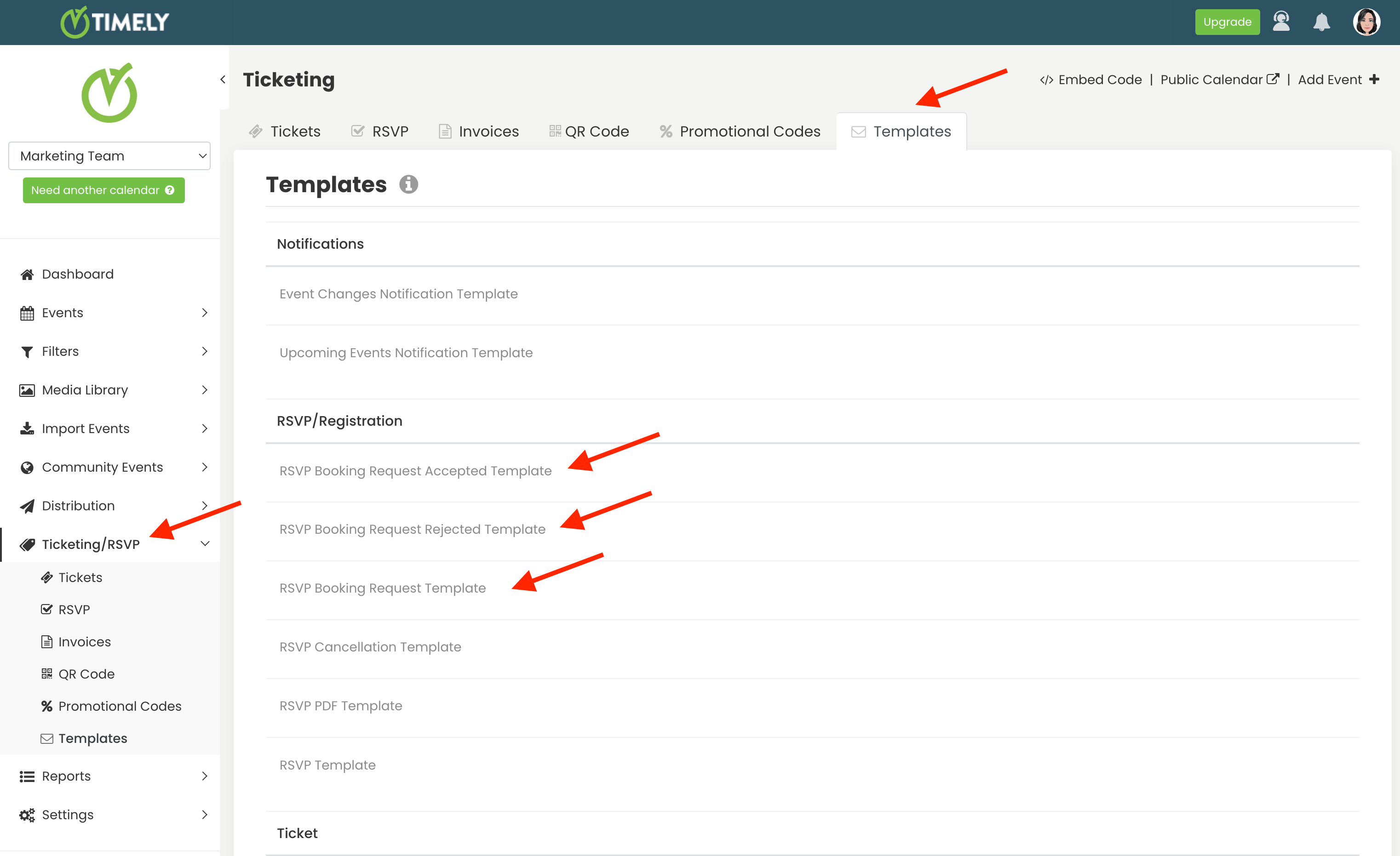Click the Community Events globe icon
The image size is (1400, 856).
click(x=27, y=468)
